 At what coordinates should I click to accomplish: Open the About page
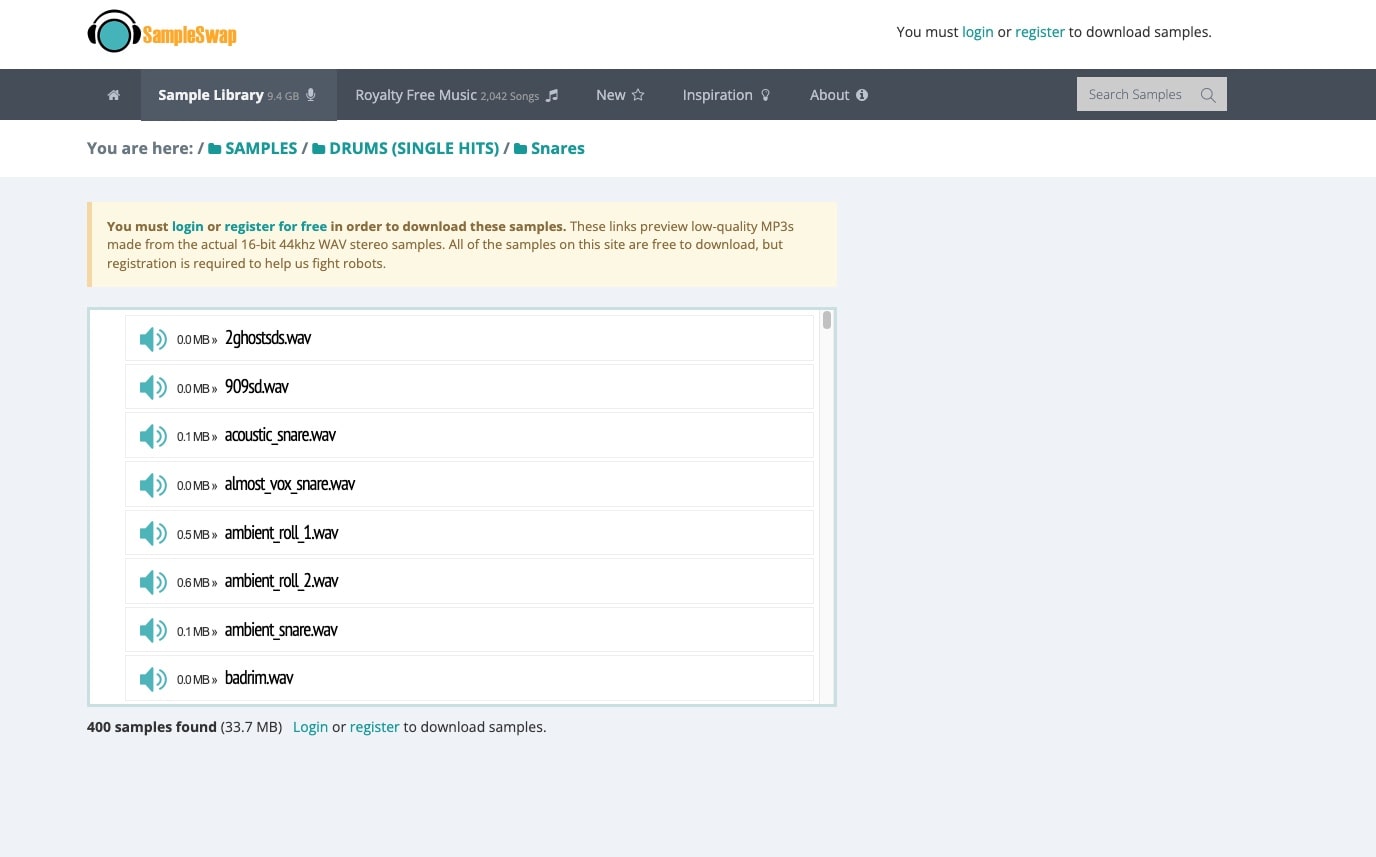point(838,95)
